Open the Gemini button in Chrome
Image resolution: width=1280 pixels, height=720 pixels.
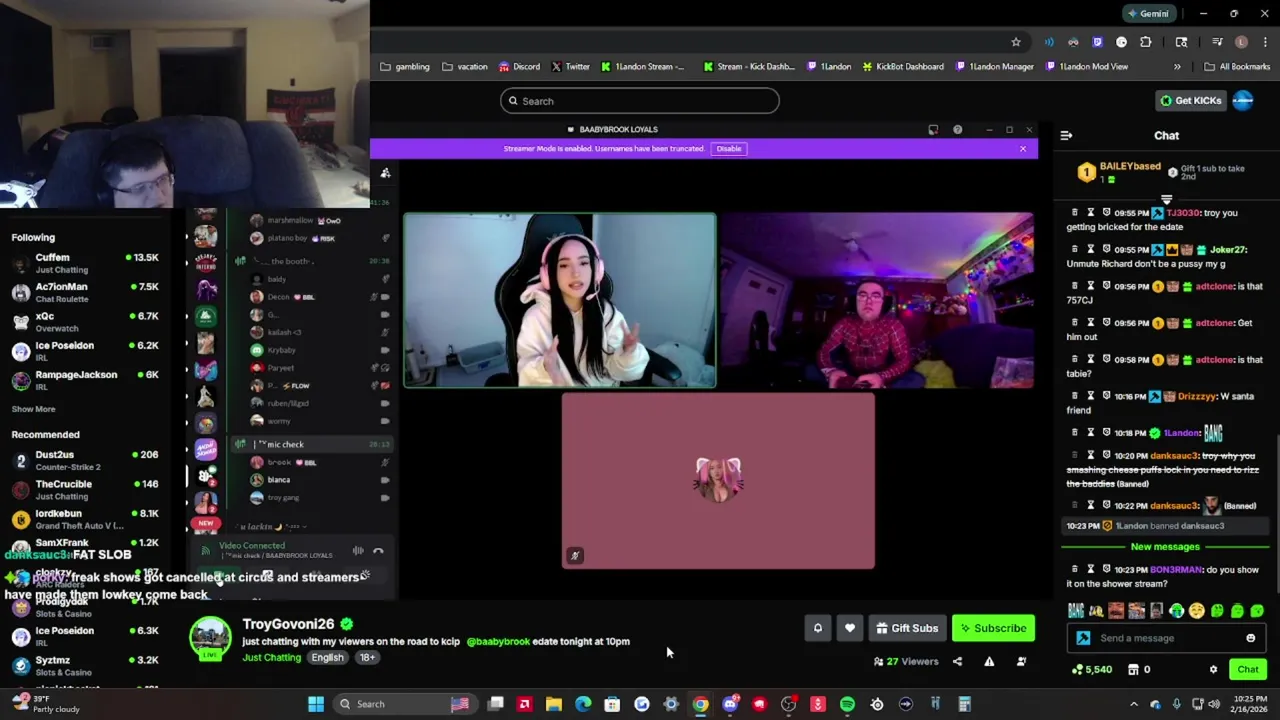pyautogui.click(x=1147, y=13)
